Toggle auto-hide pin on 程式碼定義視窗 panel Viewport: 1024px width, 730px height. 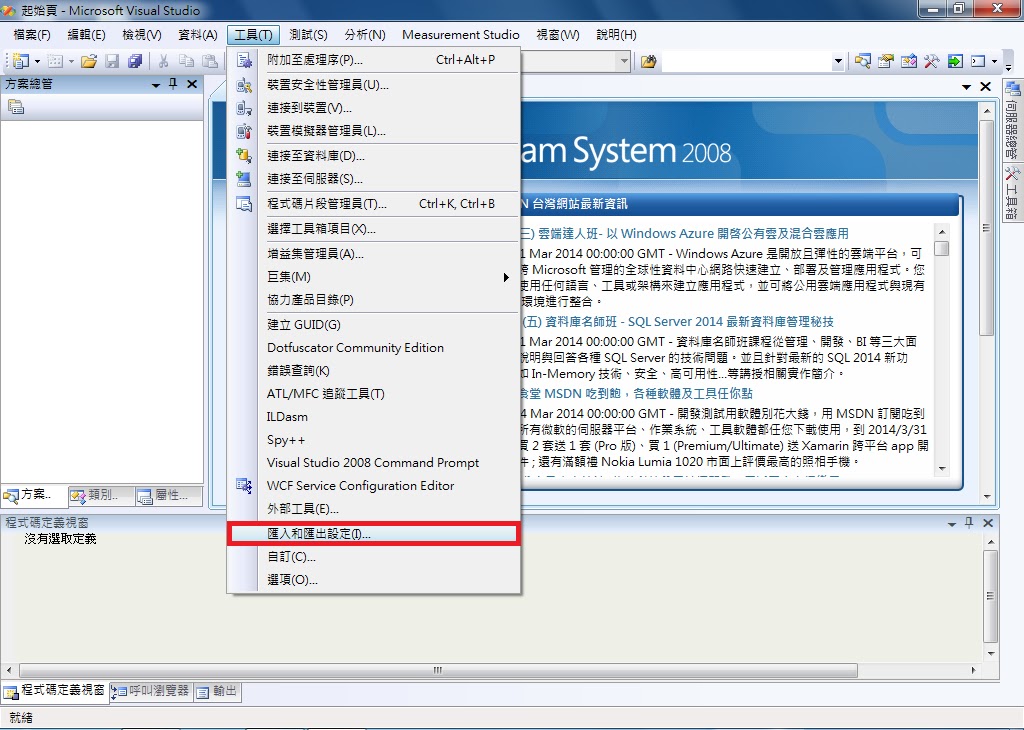pyautogui.click(x=969, y=522)
